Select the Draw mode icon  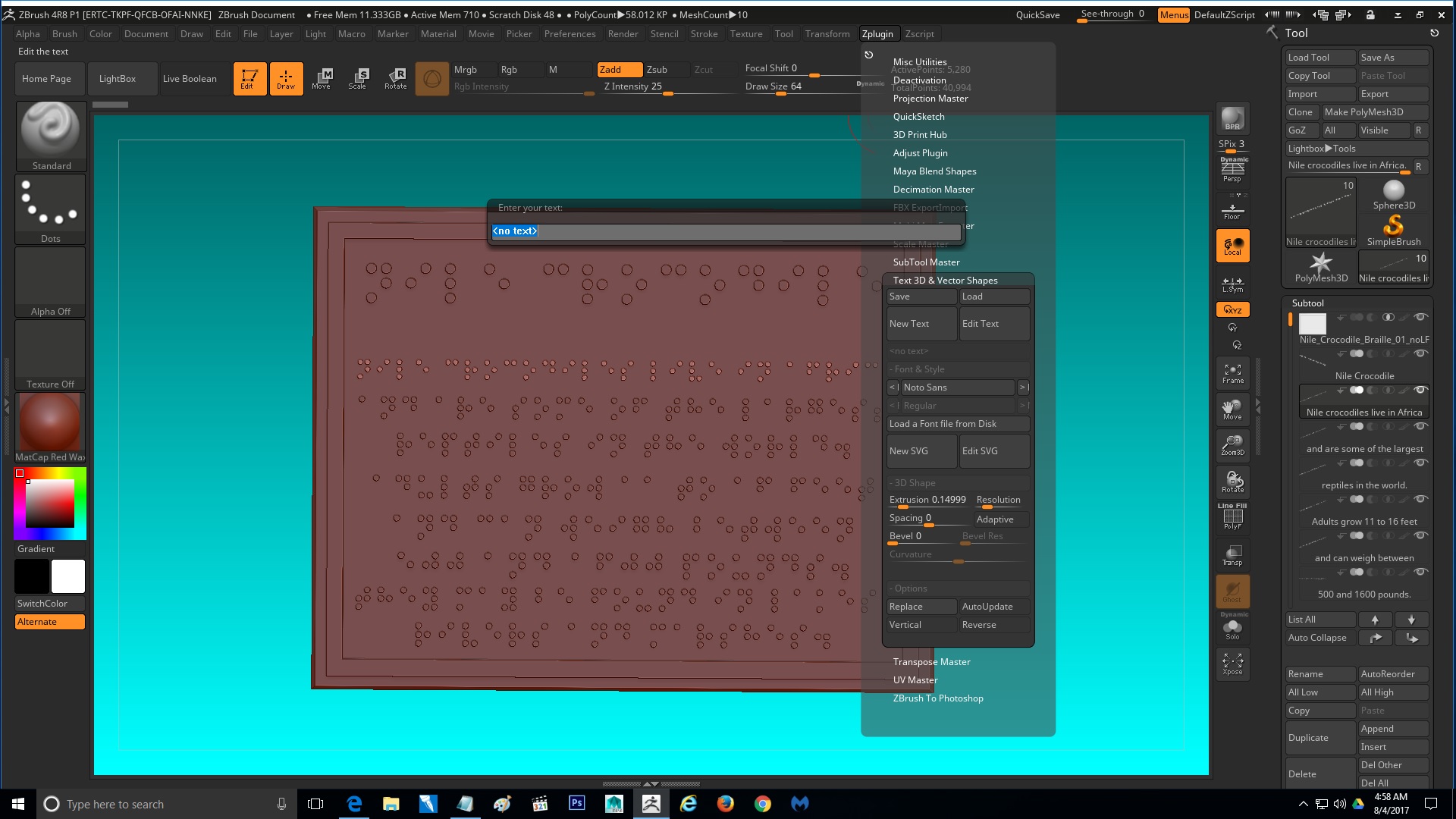click(286, 78)
